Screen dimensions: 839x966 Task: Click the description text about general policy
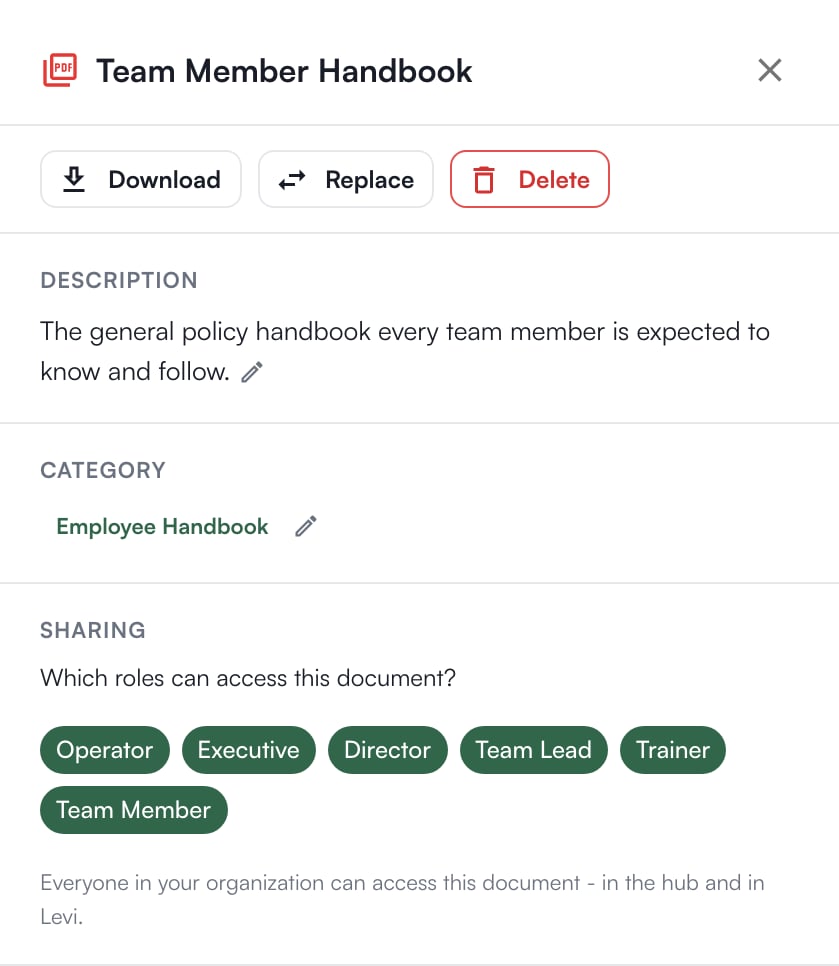coord(405,351)
